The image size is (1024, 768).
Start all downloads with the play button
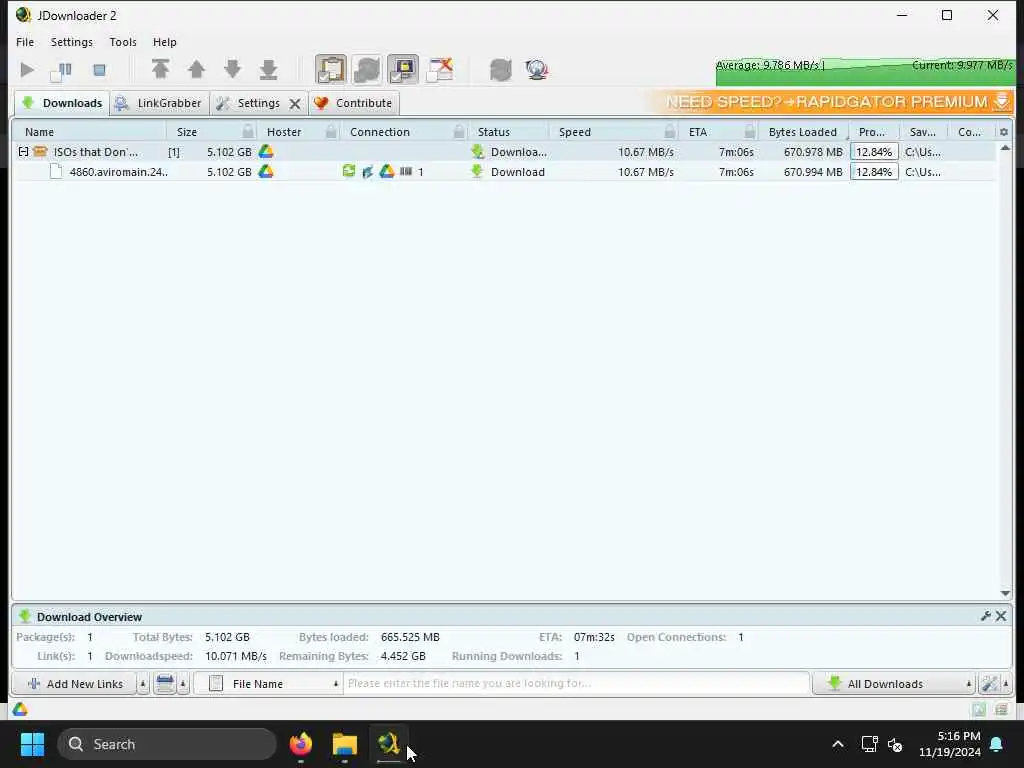27,70
